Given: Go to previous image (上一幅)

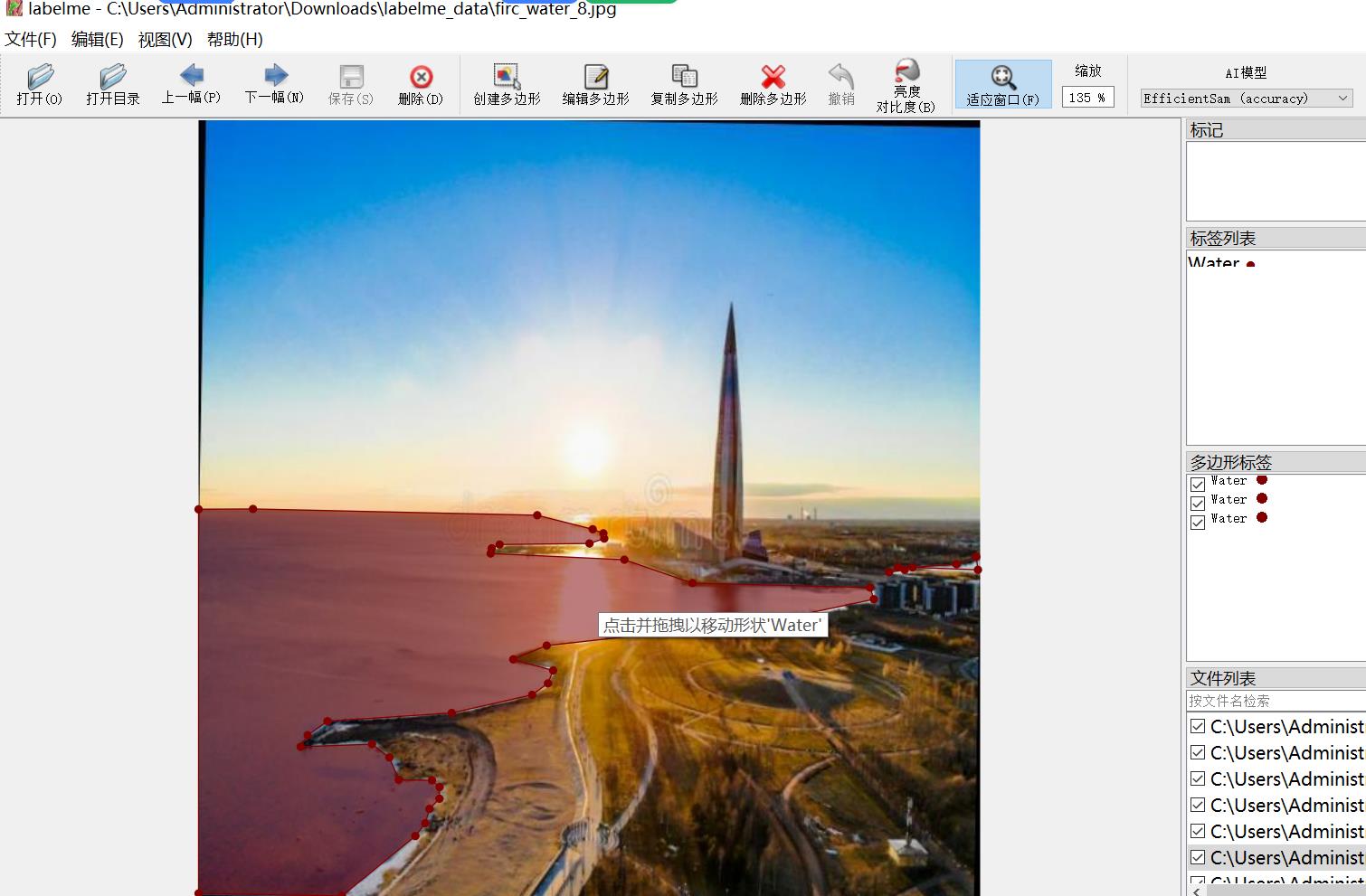Looking at the screenshot, I should point(191,85).
